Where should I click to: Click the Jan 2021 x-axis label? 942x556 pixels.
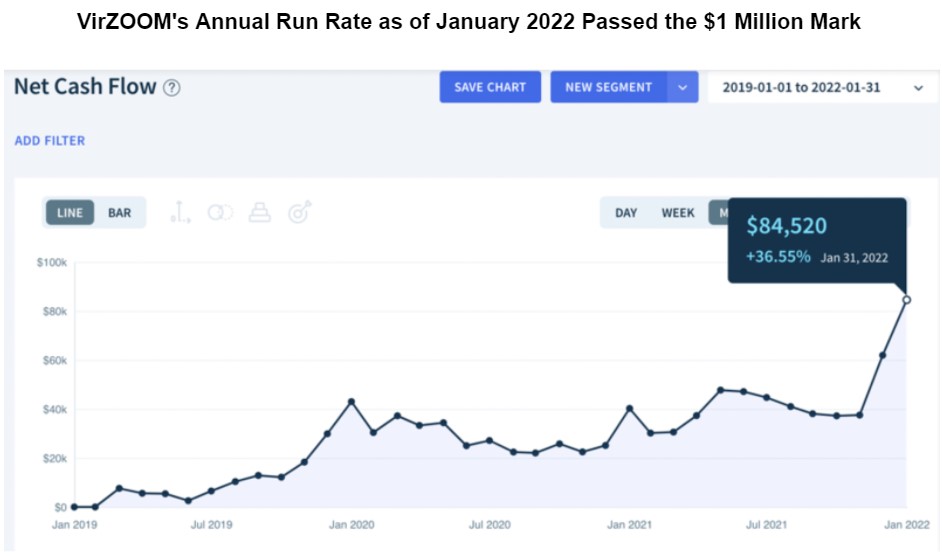click(x=629, y=525)
